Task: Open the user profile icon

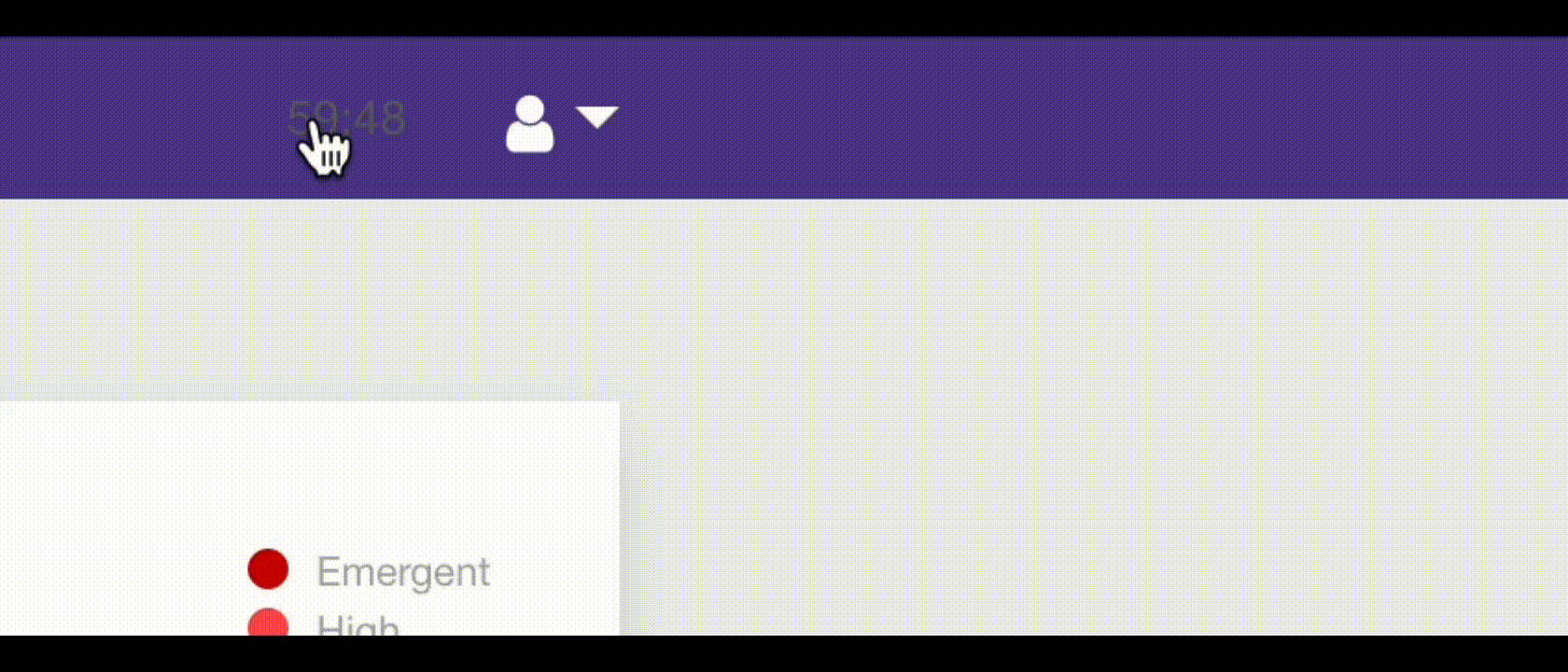Action: (529, 123)
